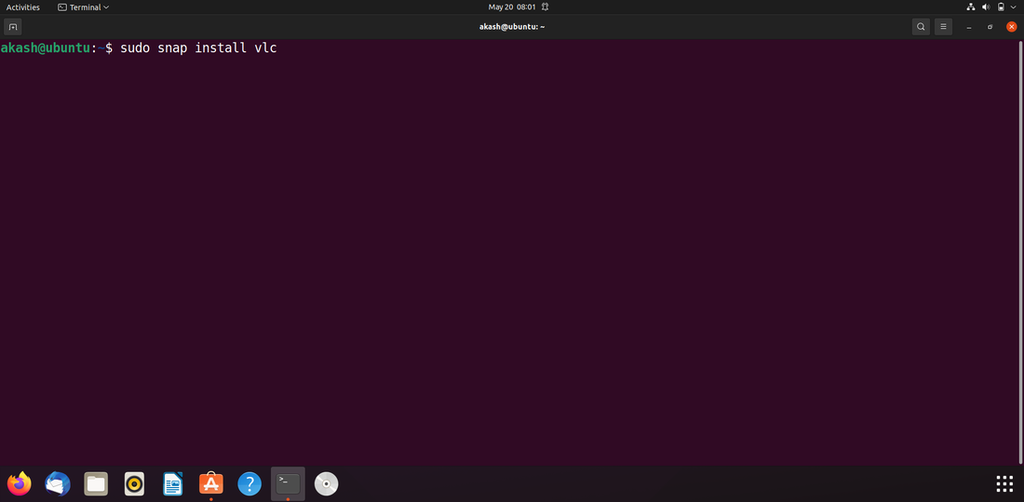The image size is (1024, 502).
Task: Open a new terminal tab
Action: 12,27
